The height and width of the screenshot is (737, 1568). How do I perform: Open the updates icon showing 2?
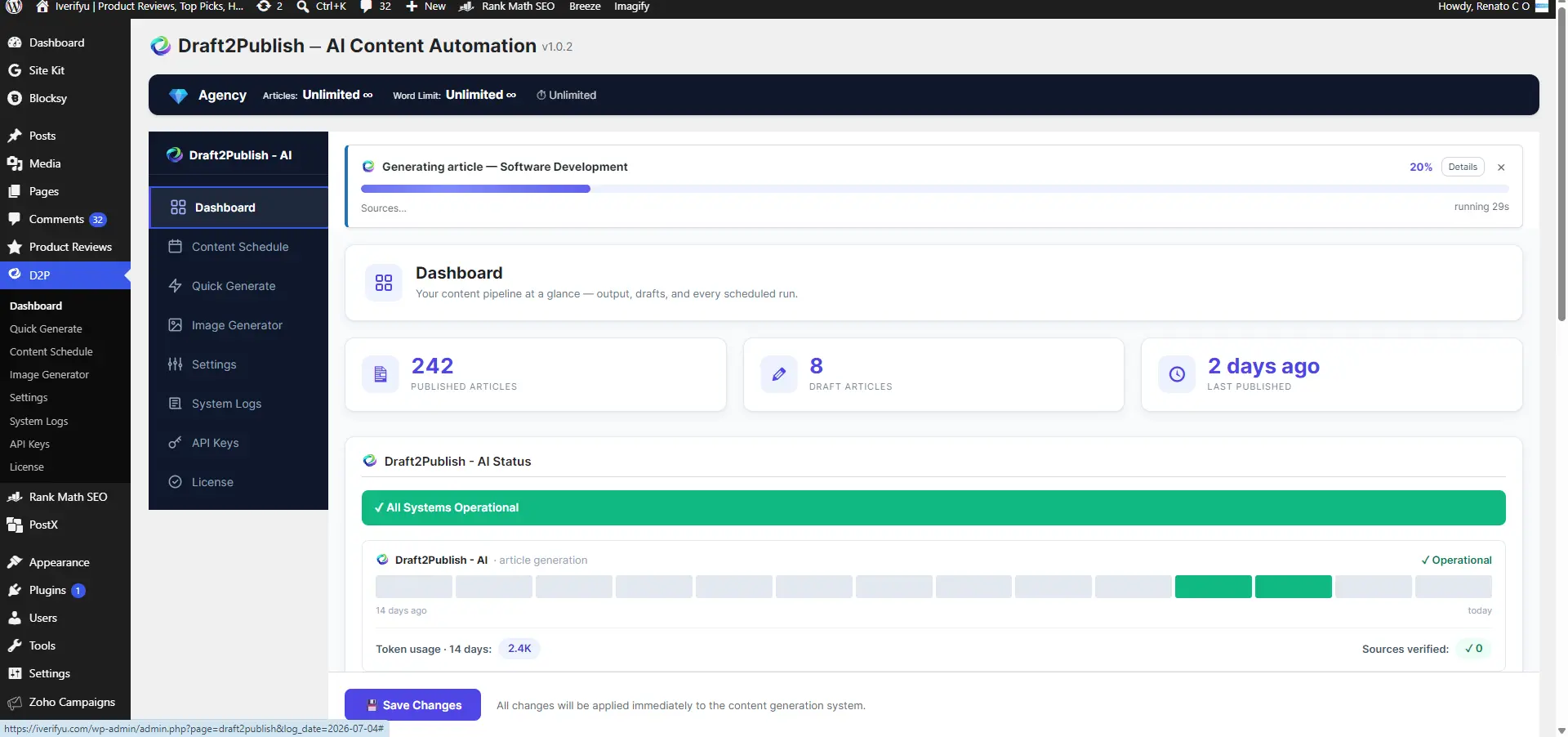click(x=269, y=7)
